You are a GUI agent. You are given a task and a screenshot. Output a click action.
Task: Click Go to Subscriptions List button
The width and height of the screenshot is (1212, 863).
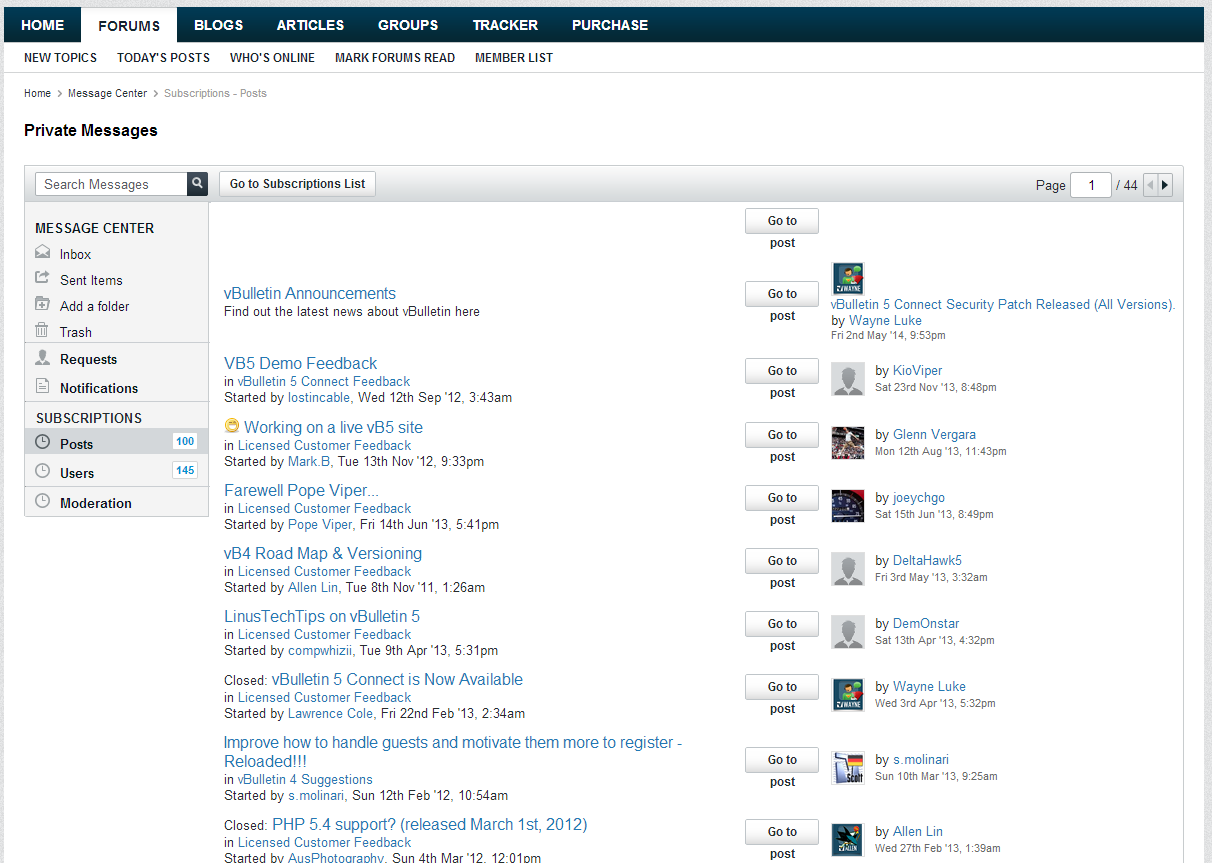pos(297,184)
